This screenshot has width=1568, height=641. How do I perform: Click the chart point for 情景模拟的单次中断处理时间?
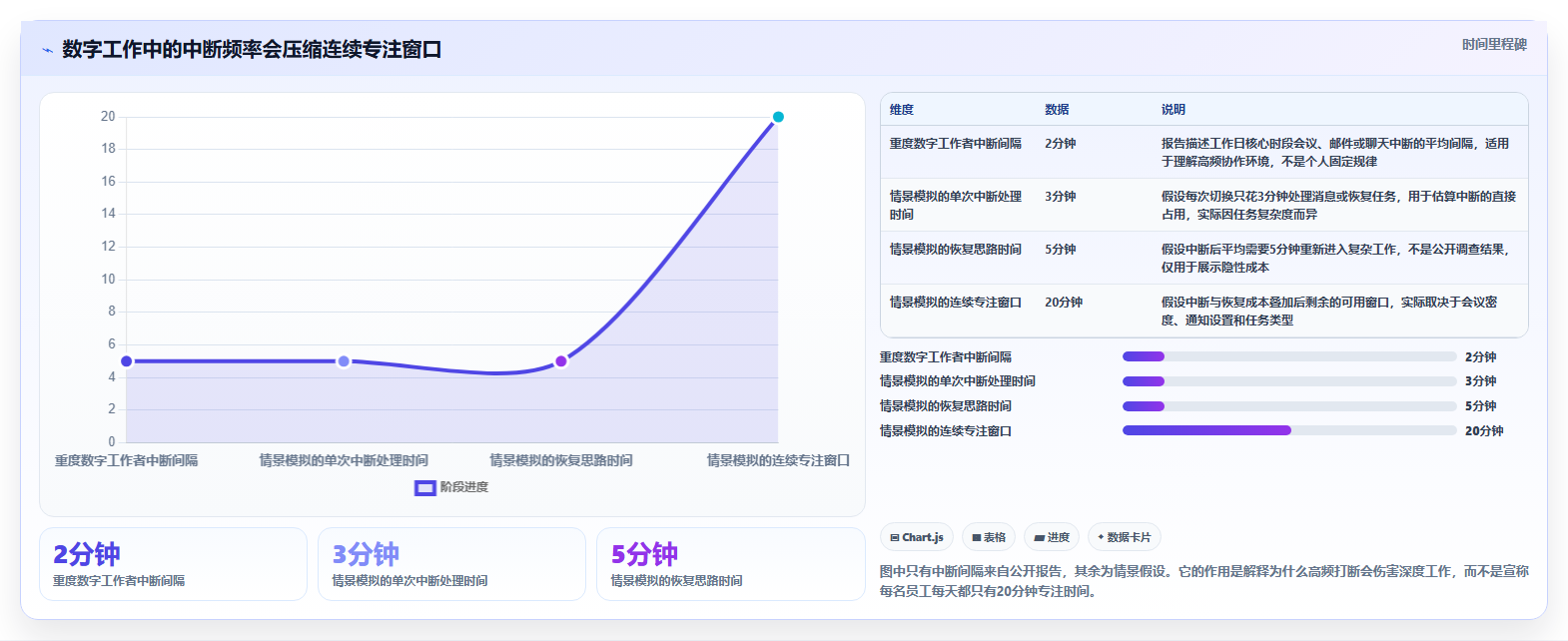(x=344, y=361)
